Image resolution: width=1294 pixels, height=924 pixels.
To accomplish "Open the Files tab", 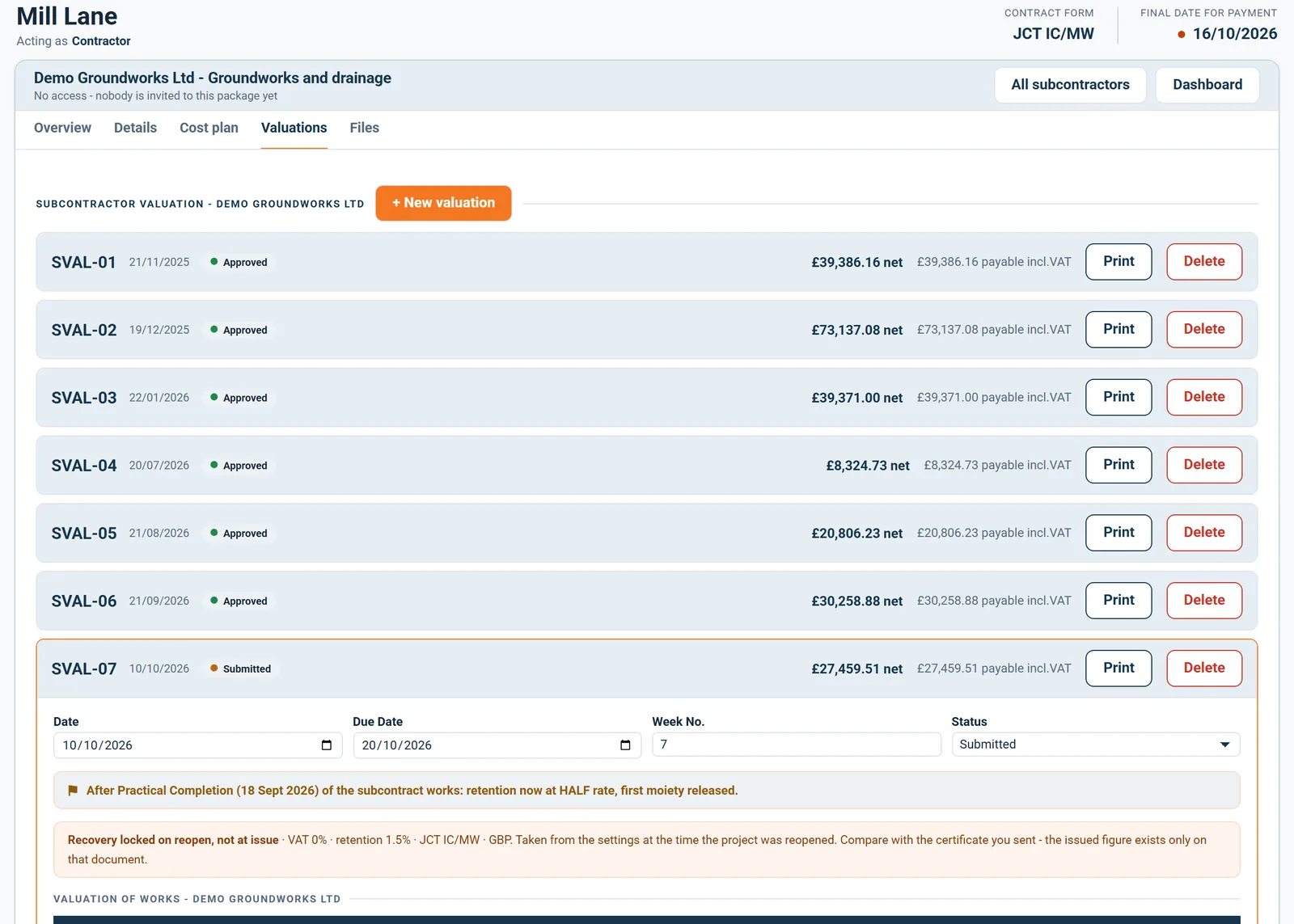I will coord(364,128).
